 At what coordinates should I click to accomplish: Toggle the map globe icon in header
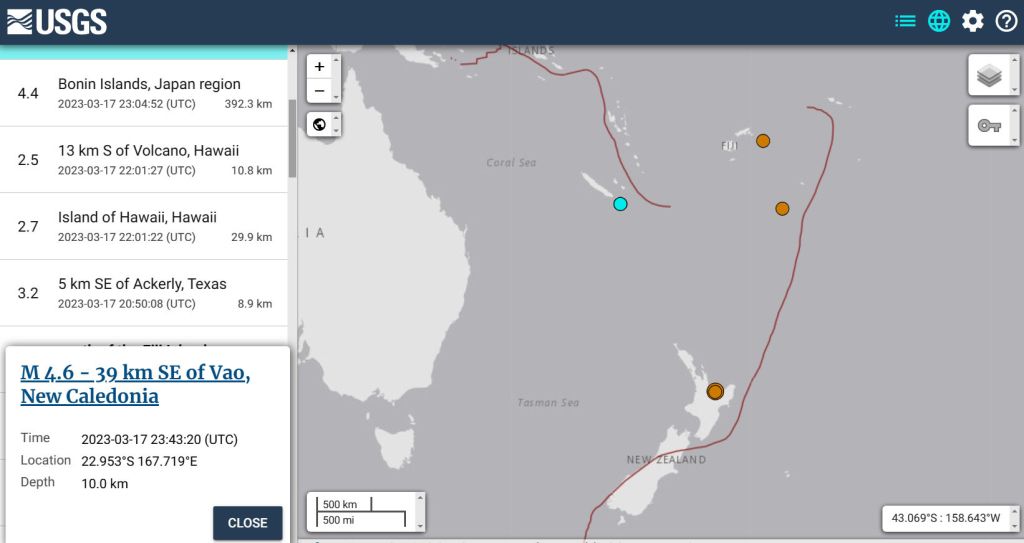click(x=939, y=21)
